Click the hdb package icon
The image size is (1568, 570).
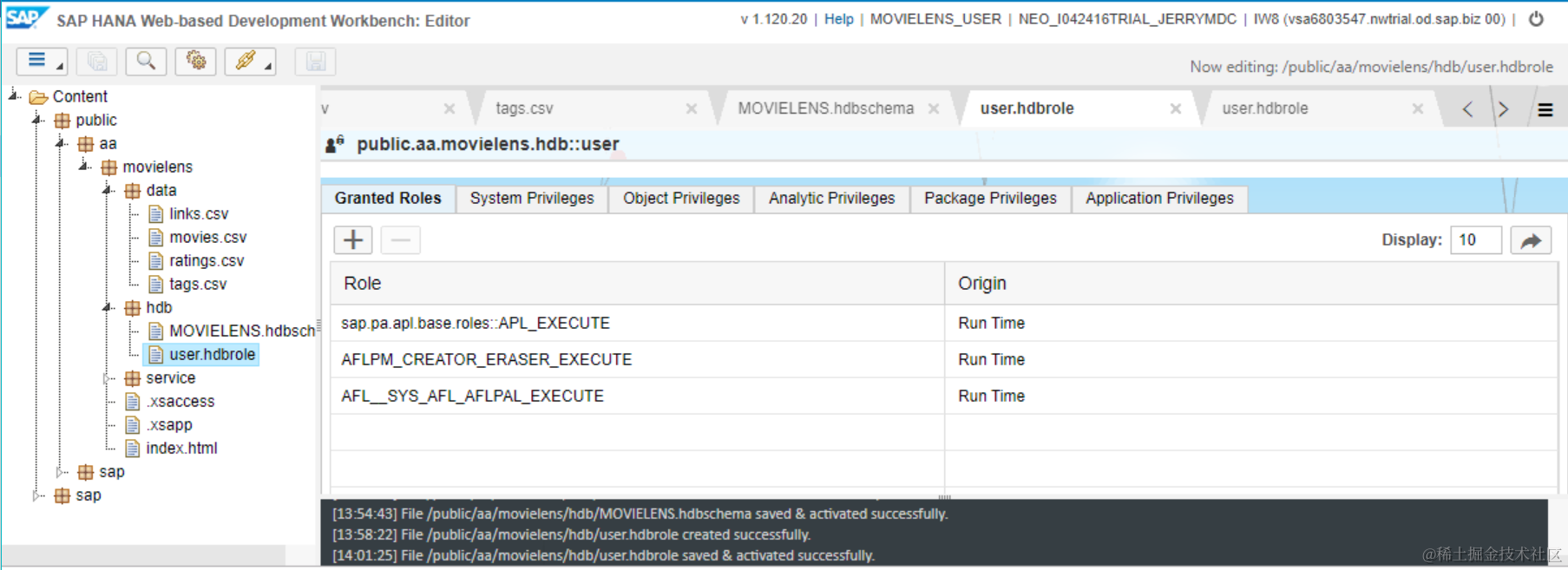tap(133, 308)
